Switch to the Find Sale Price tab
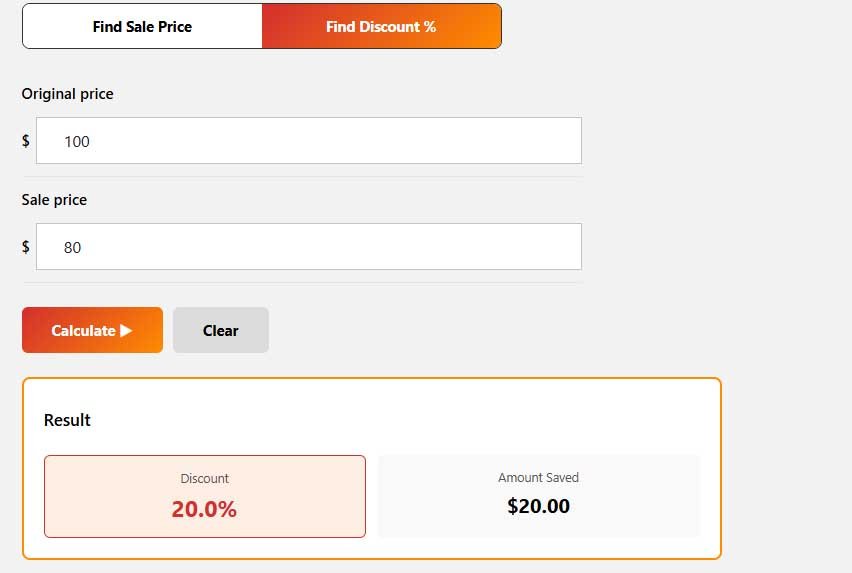The image size is (852, 573). point(142,26)
